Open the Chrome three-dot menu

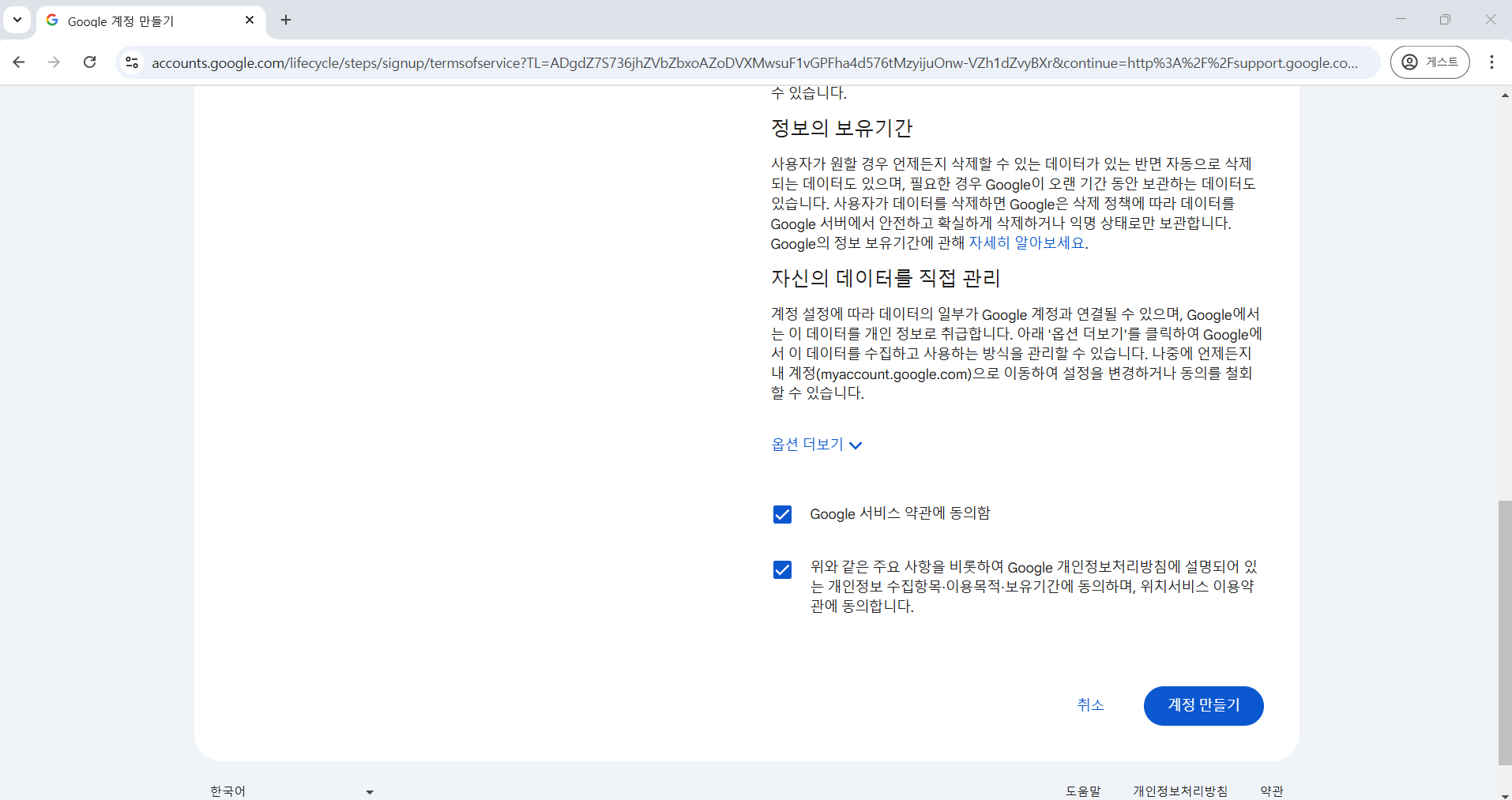(1492, 62)
